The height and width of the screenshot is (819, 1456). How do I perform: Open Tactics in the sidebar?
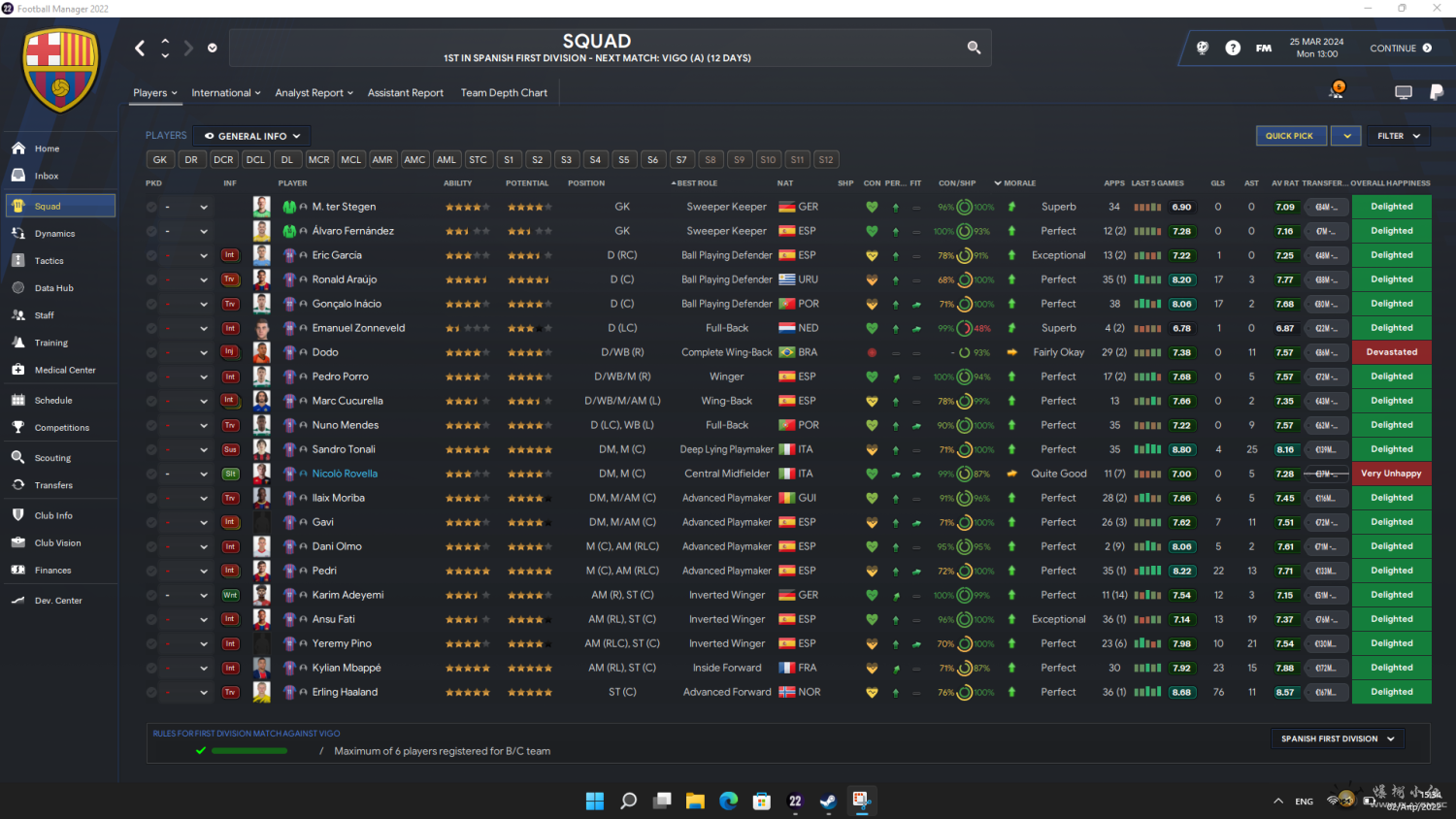pos(49,261)
